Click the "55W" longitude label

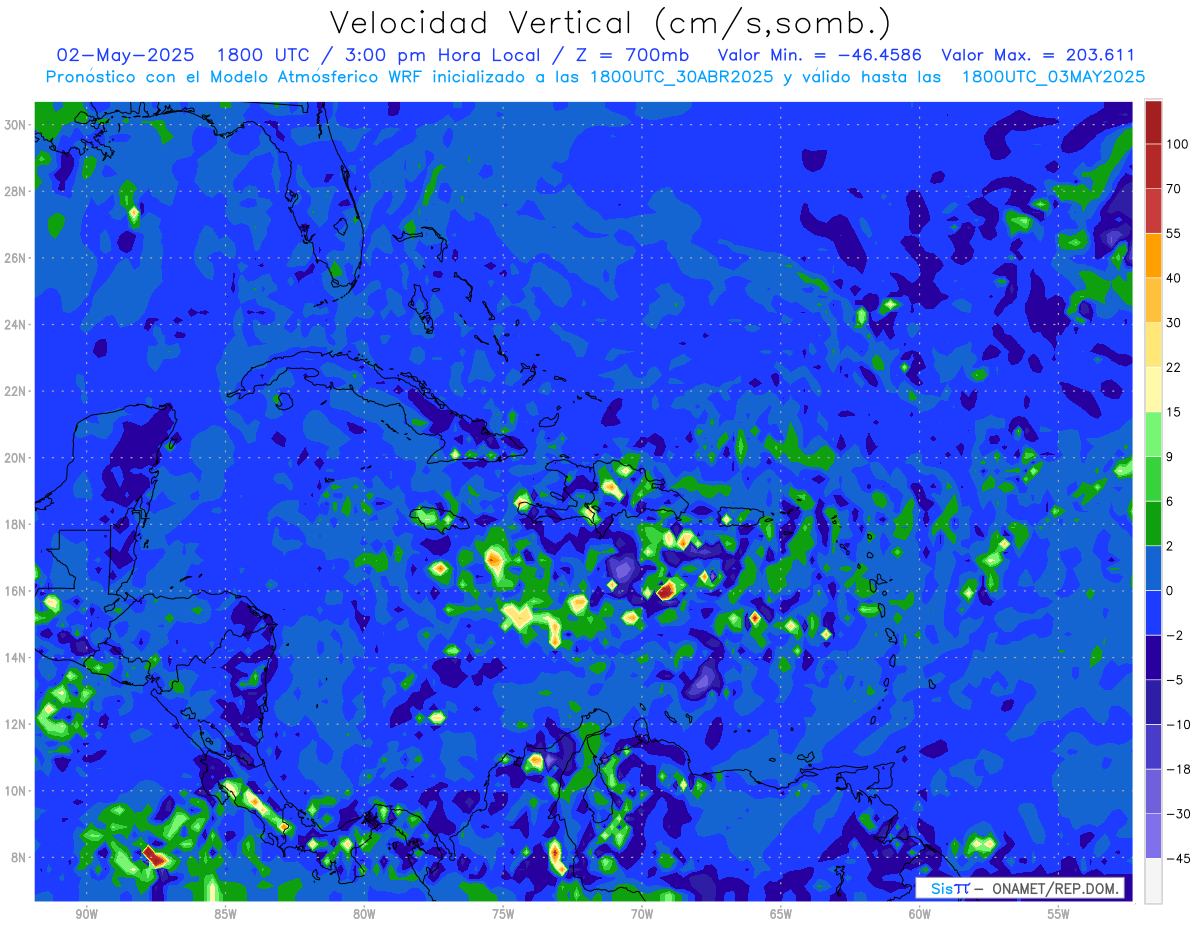click(x=1059, y=914)
